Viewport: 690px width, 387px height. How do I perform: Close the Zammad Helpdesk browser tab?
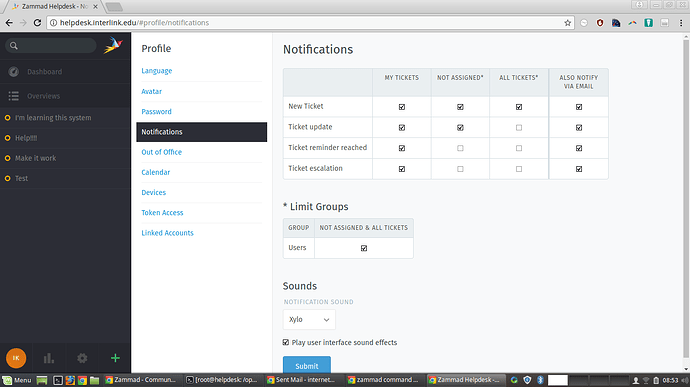click(95, 7)
